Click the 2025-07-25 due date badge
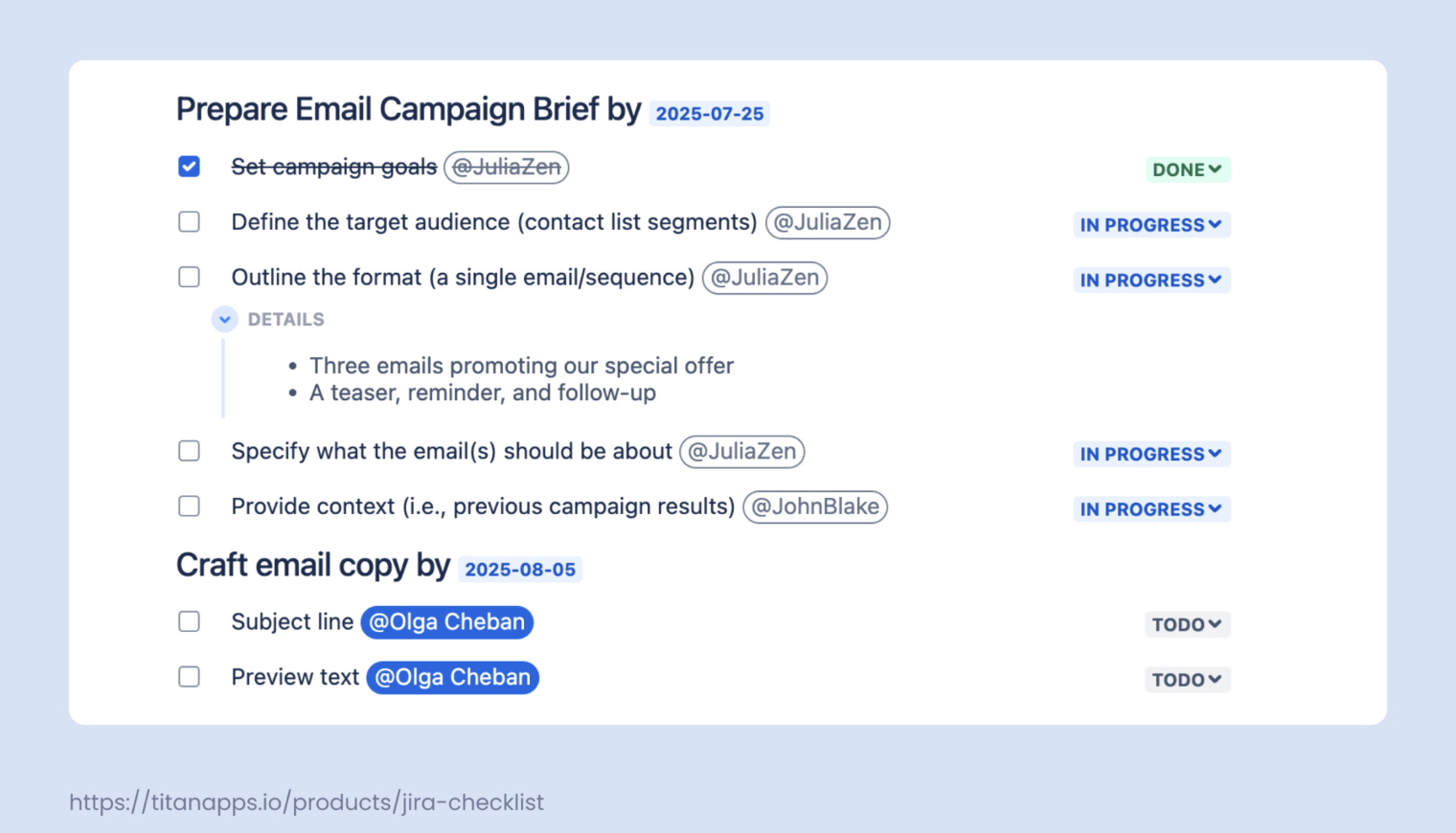 pos(710,114)
